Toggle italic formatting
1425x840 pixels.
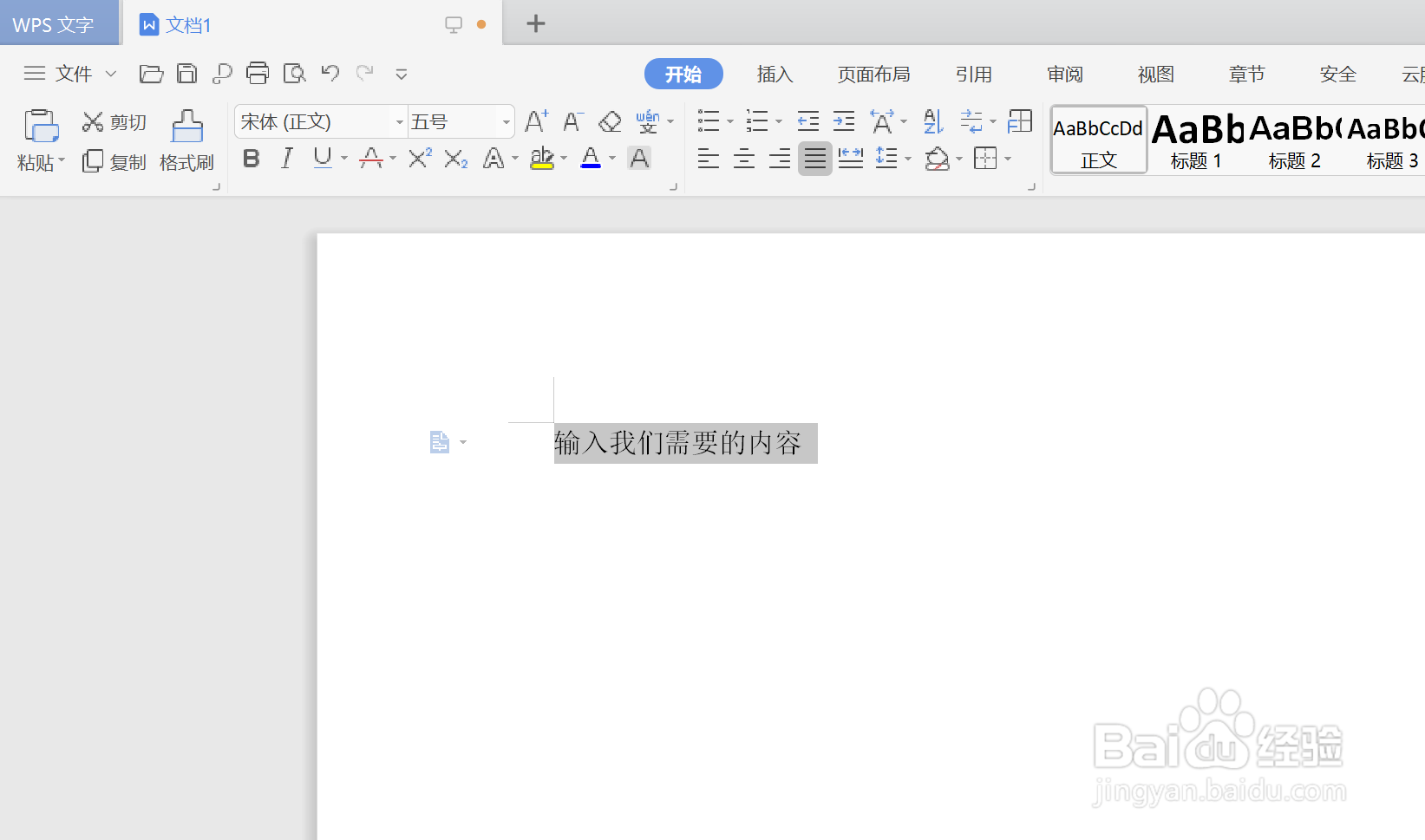[287, 159]
